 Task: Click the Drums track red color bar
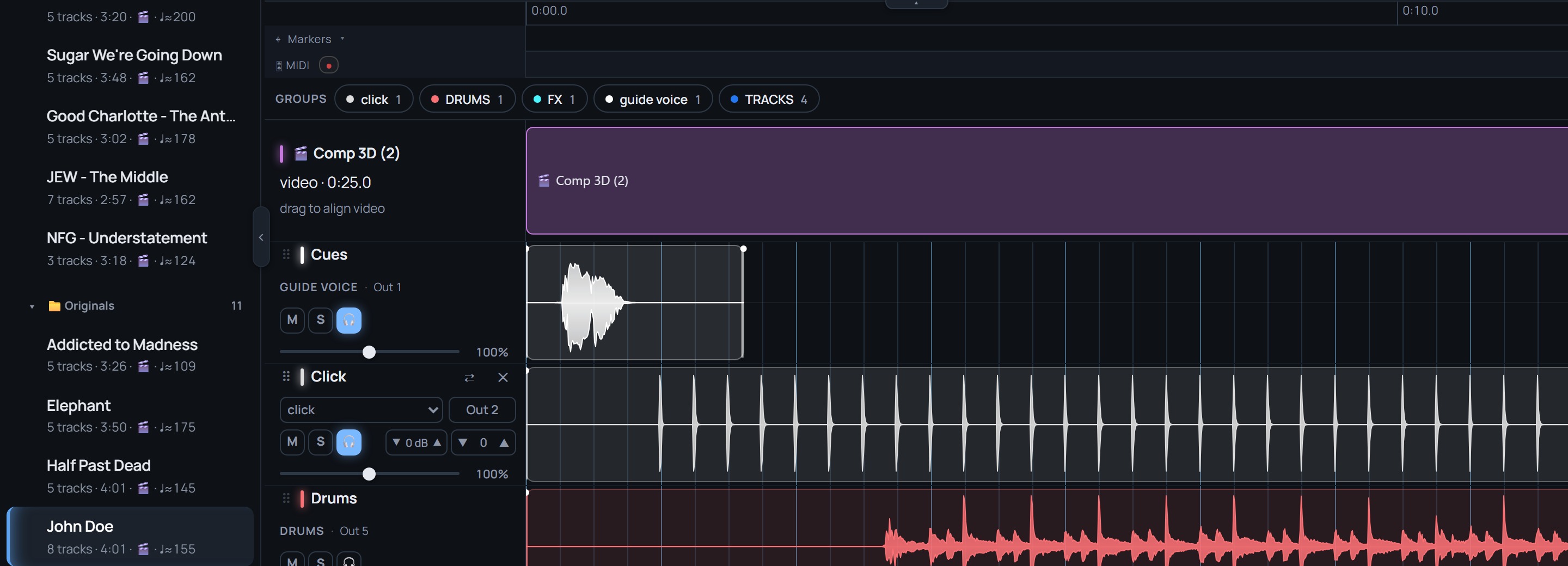[302, 499]
